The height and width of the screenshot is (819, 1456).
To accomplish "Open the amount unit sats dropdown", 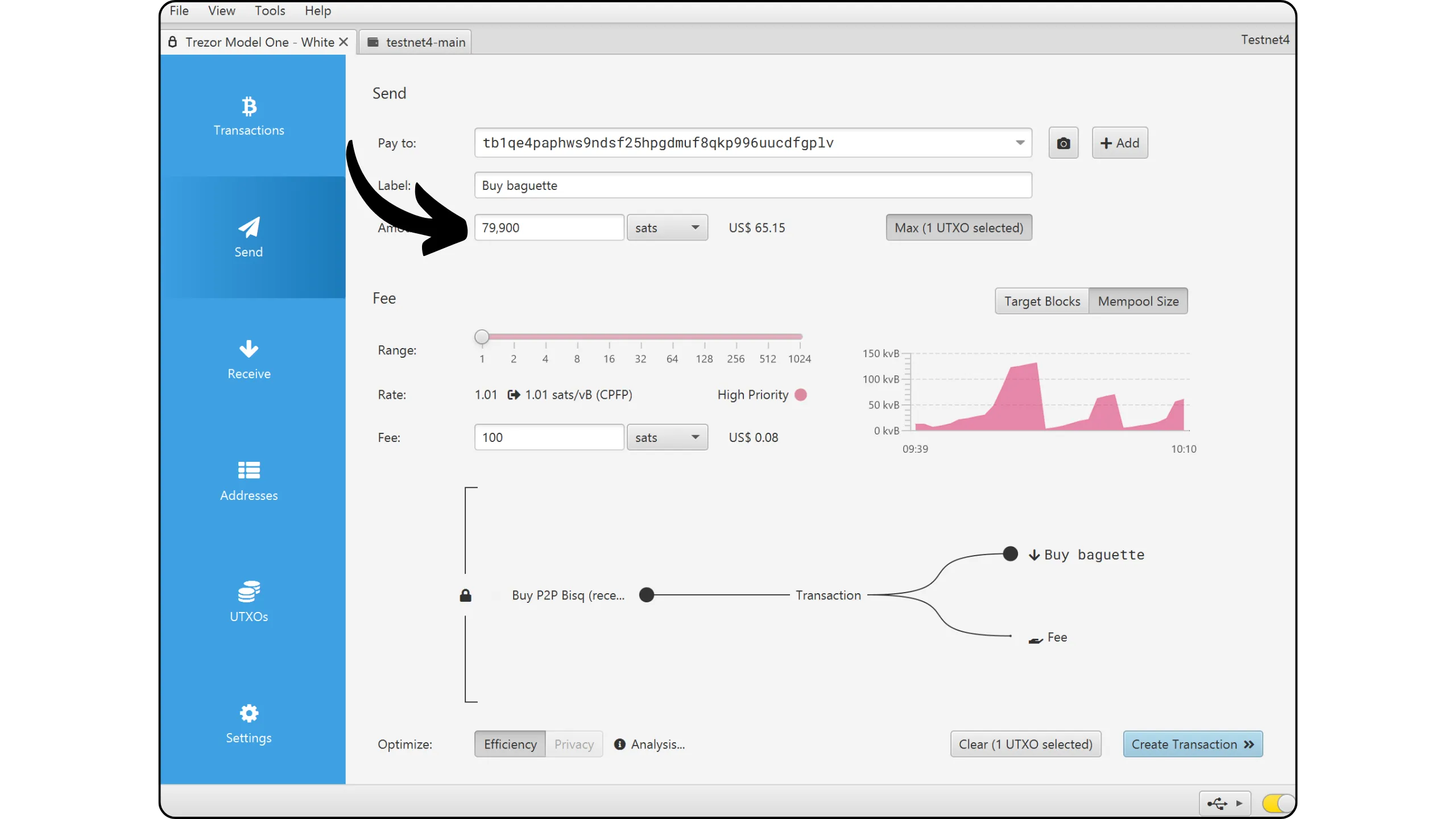I will (x=667, y=228).
